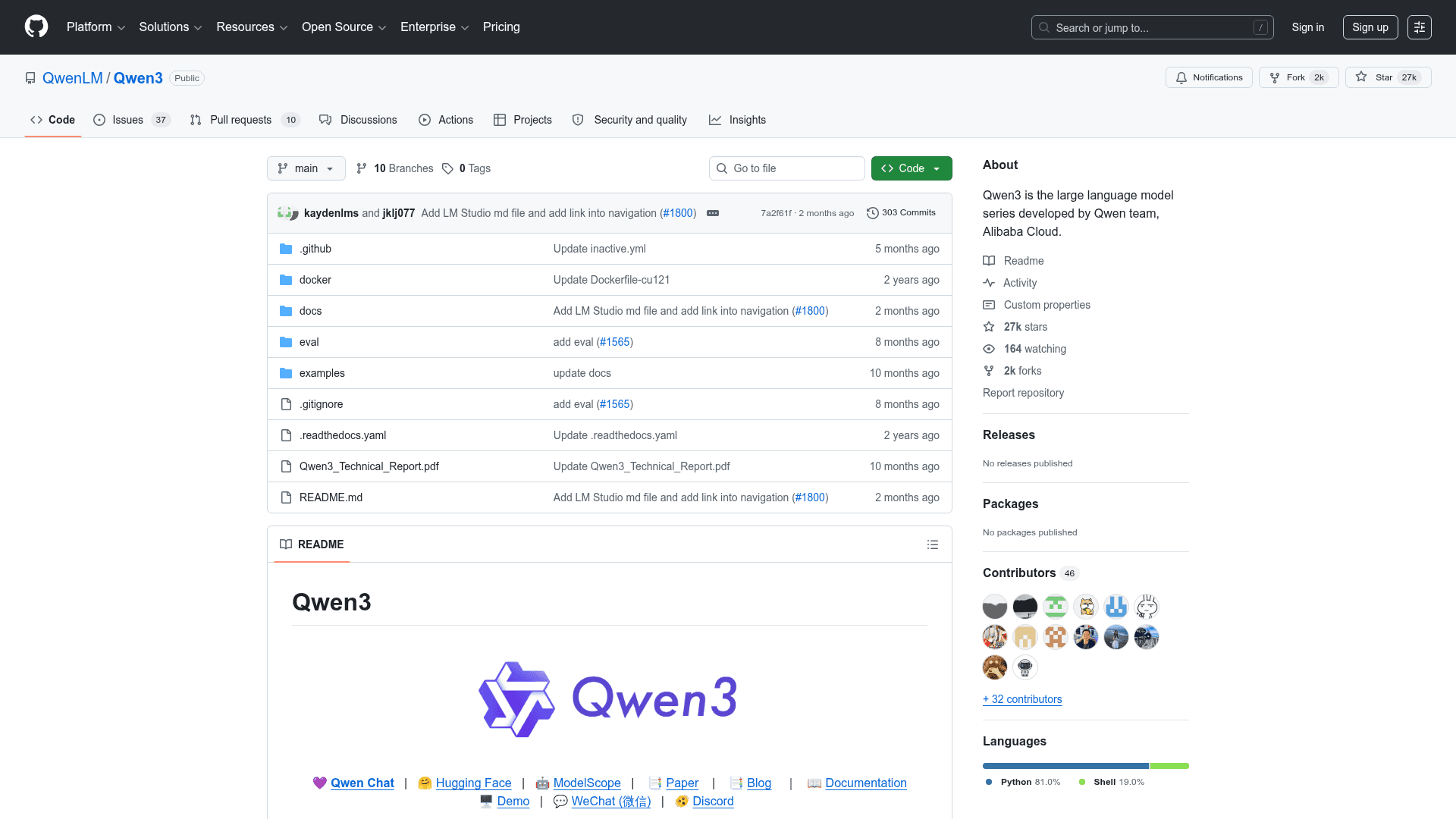Open the README outline list icon
This screenshot has height=819, width=1456.
point(933,544)
